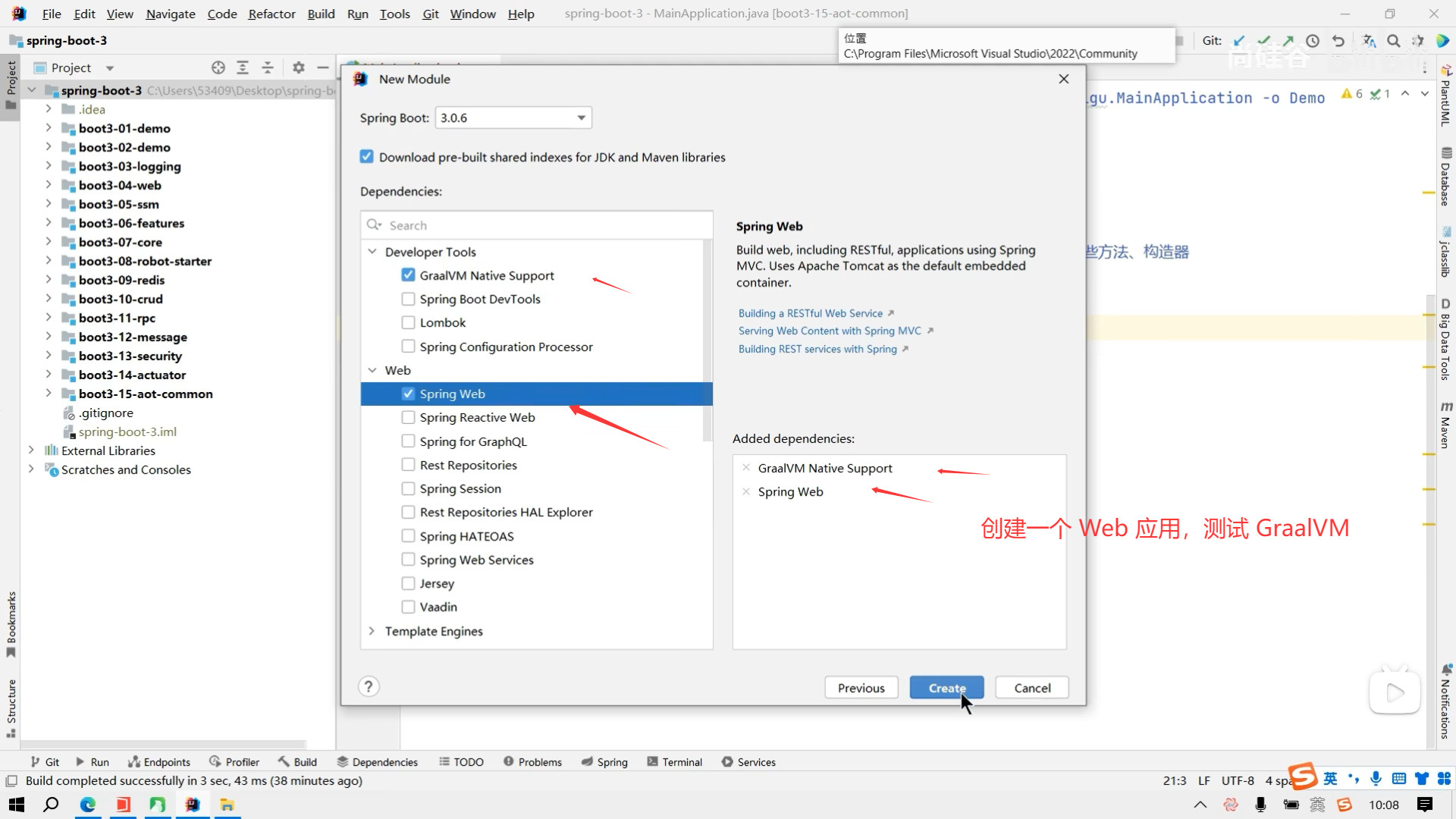Open Building a RESTful Web Service link
Viewport: 1456px width, 819px height.
810,313
